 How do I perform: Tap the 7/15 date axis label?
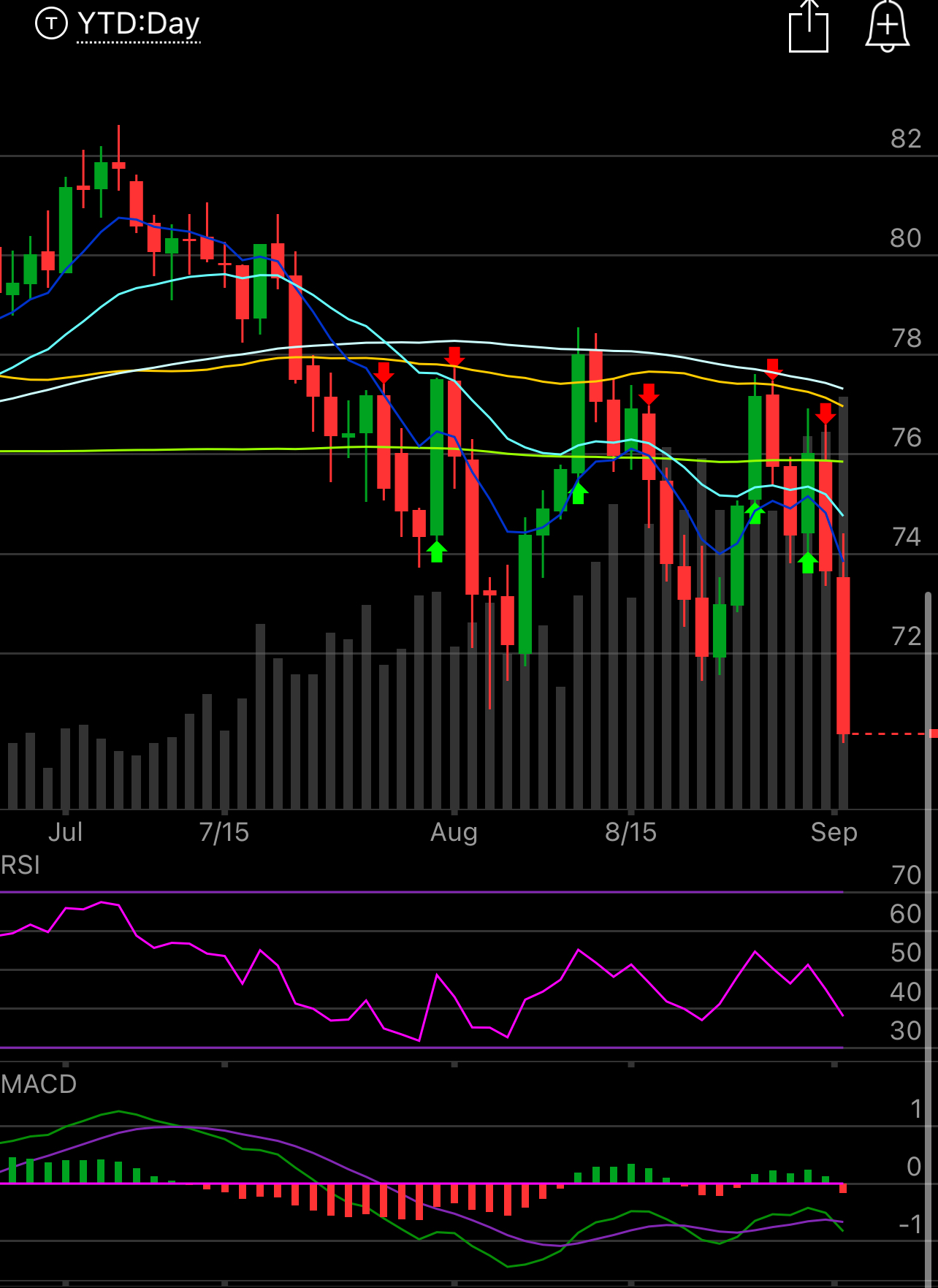tap(224, 832)
